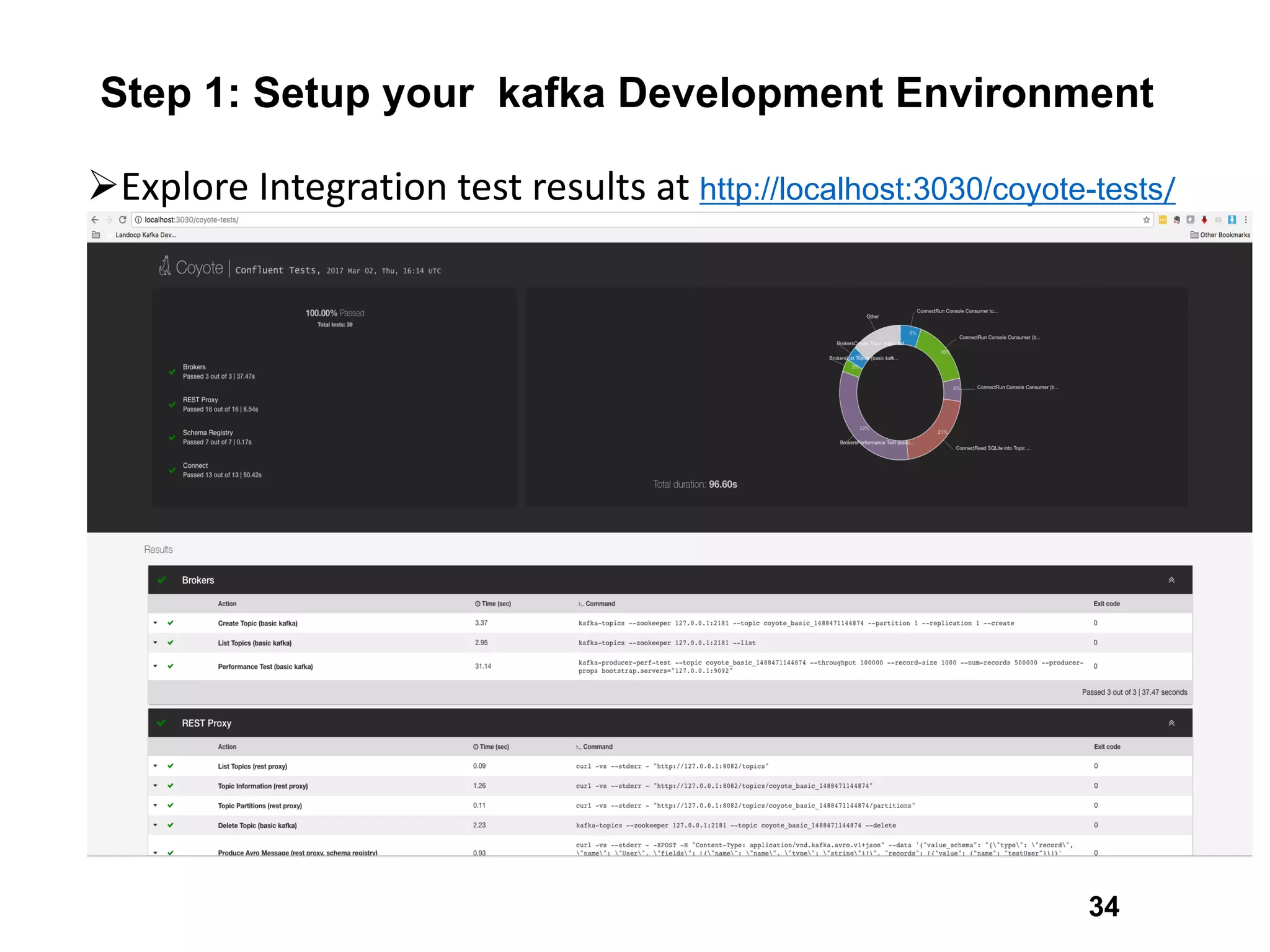The image size is (1270, 952).
Task: Bookmark this page with the star icon
Action: [1147, 219]
